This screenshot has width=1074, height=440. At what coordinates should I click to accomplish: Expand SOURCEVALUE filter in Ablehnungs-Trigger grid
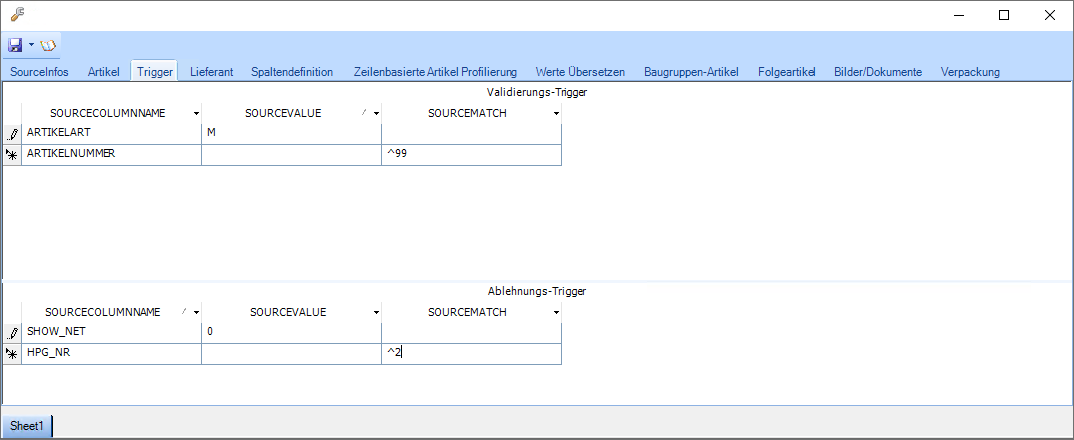[376, 313]
